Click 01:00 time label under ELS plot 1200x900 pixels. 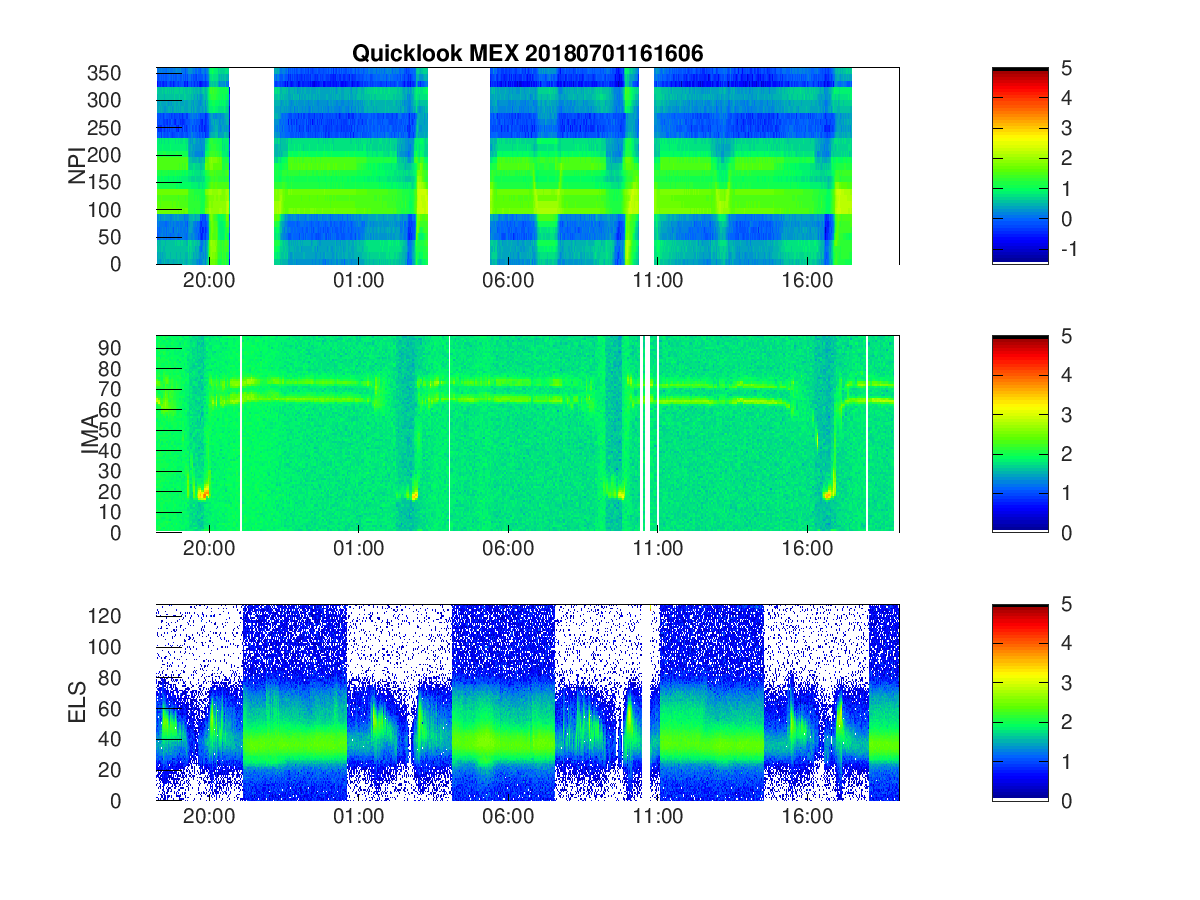[358, 817]
